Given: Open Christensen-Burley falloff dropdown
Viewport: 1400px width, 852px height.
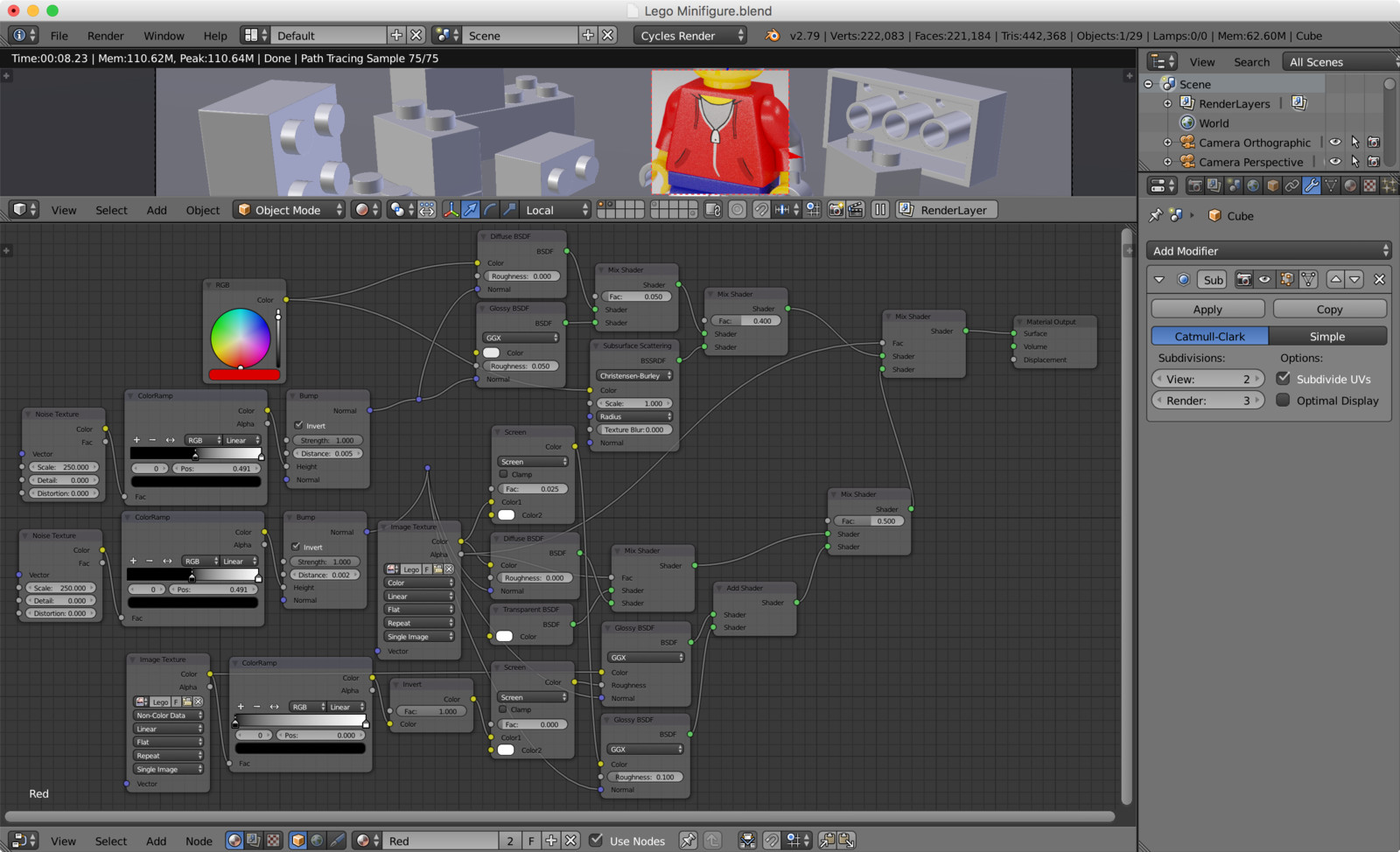Looking at the screenshot, I should click(x=634, y=375).
